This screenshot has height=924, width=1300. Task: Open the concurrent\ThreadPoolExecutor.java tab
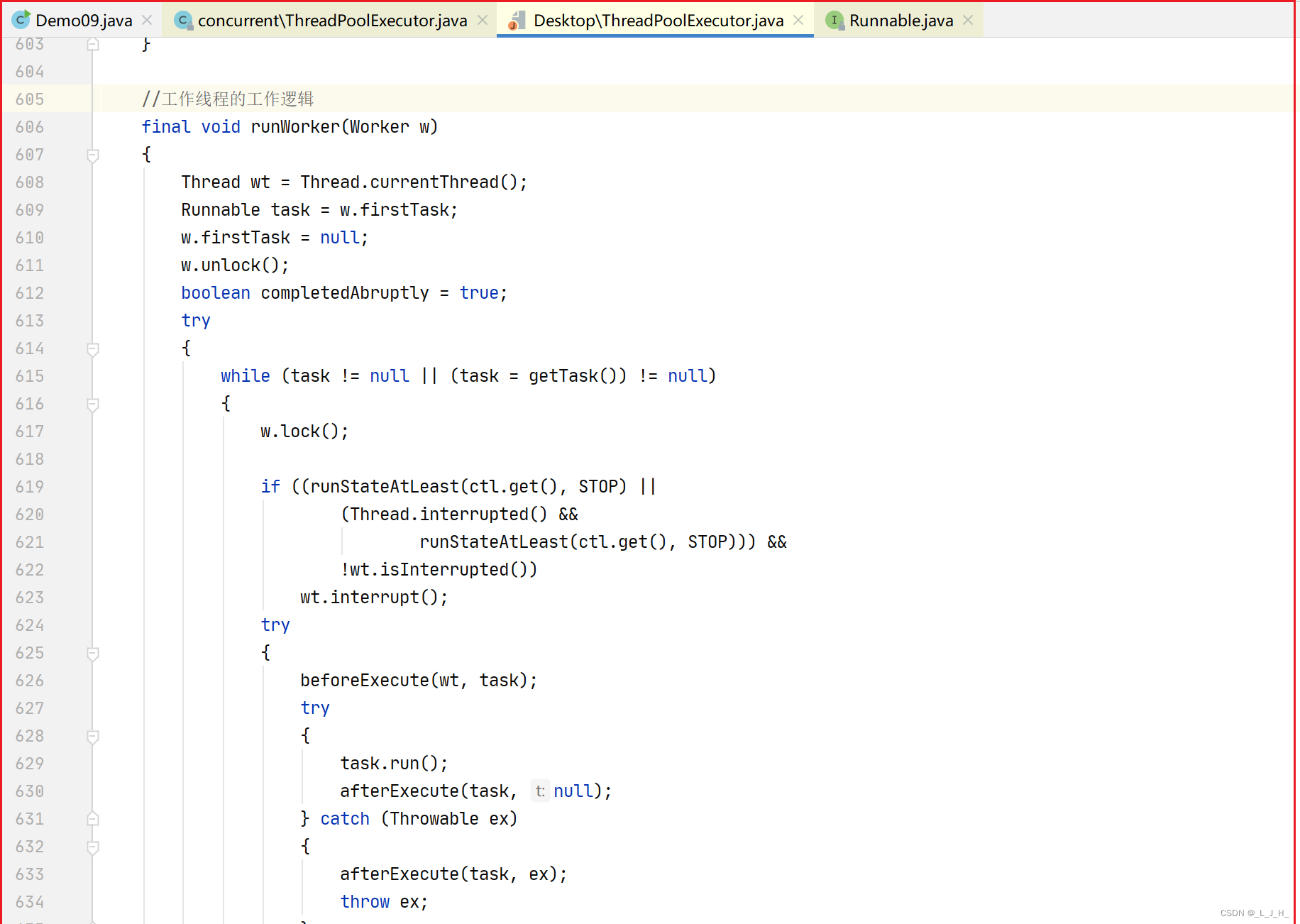click(332, 21)
